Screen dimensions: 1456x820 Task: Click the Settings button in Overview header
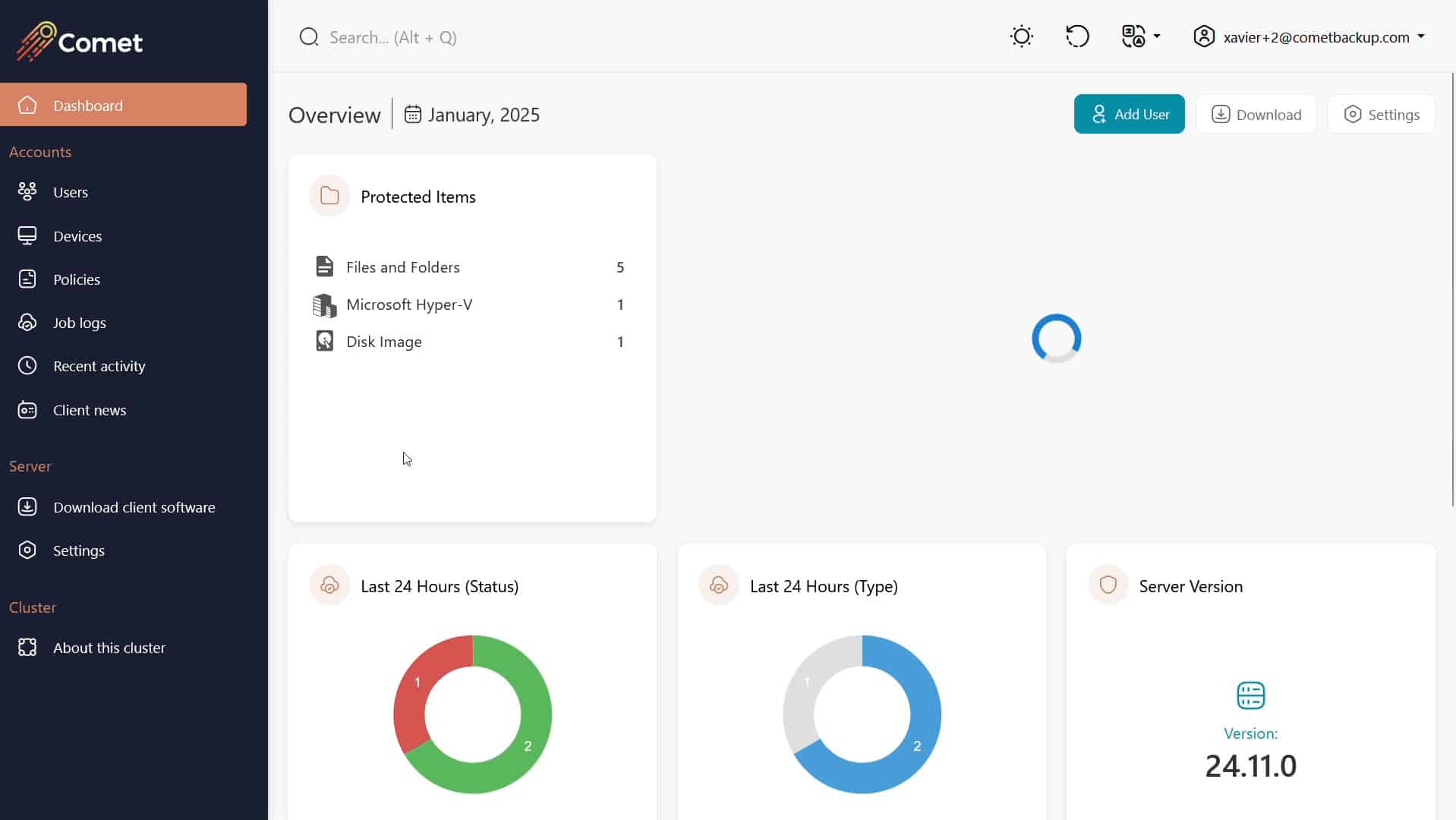tap(1381, 114)
